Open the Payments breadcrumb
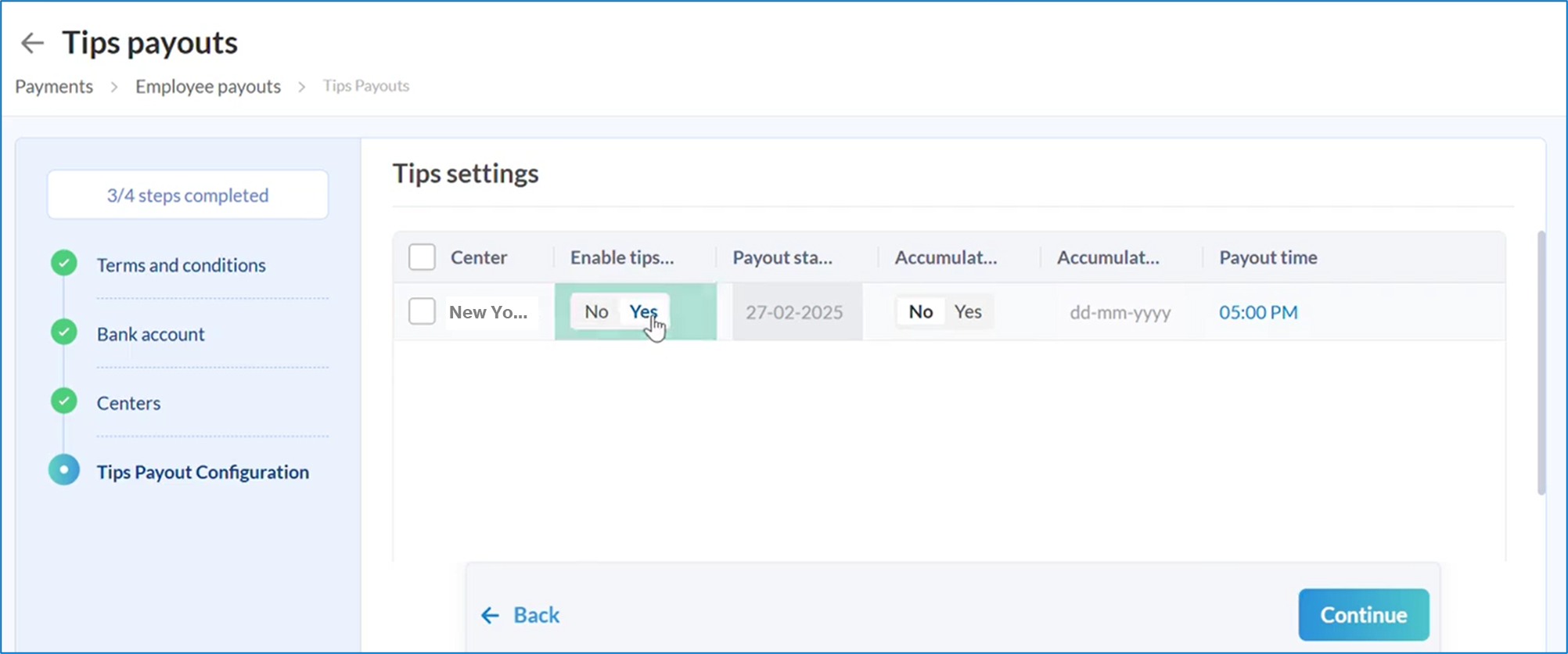This screenshot has height=654, width=1568. point(54,86)
